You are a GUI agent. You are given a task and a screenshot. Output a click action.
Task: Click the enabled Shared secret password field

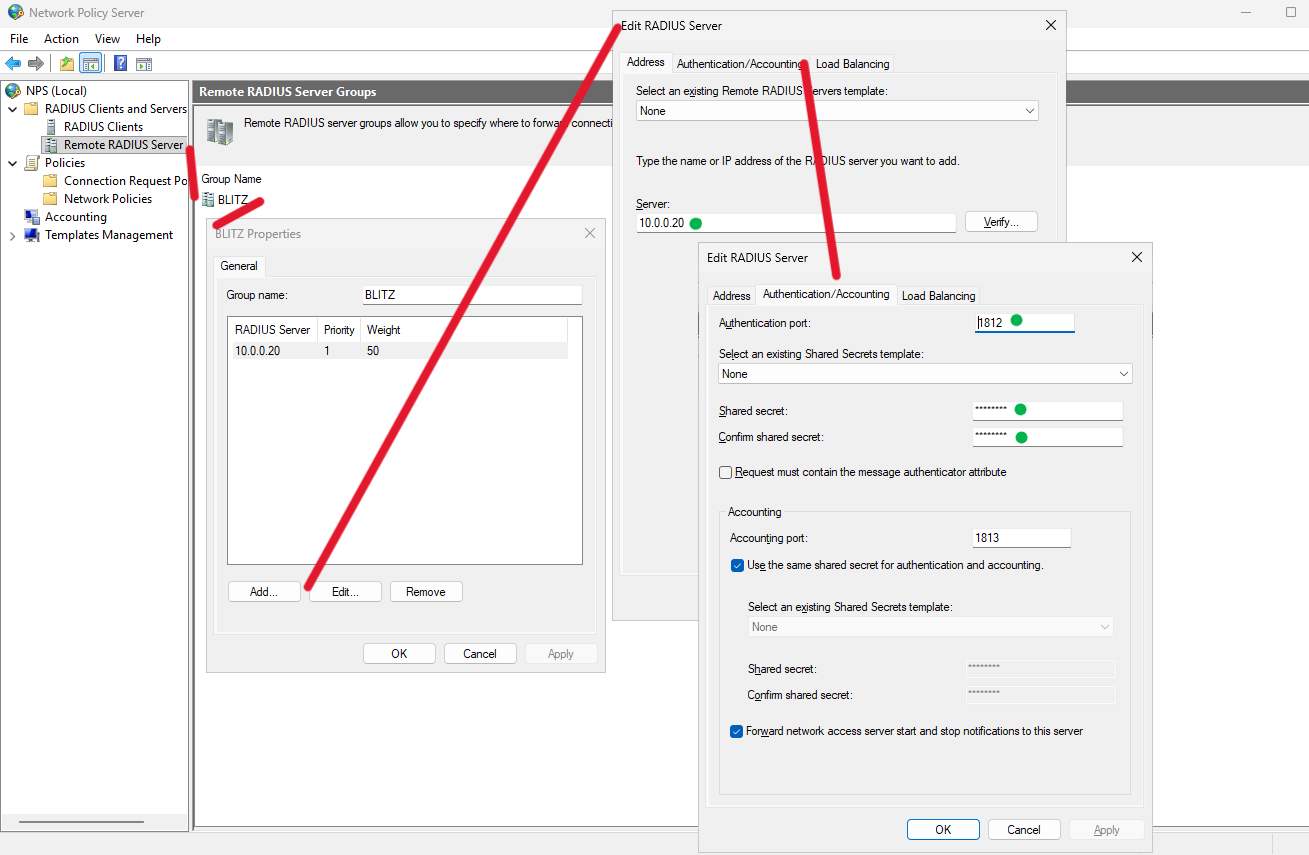click(x=1047, y=411)
